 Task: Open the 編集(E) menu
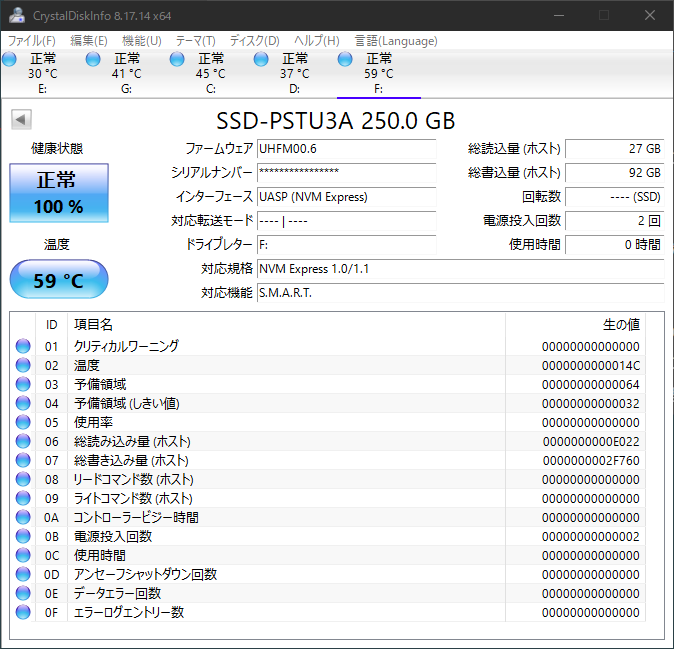click(x=89, y=41)
